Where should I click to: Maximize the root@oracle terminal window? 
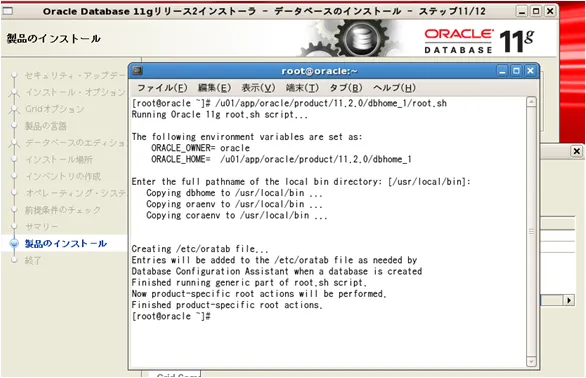(516, 71)
